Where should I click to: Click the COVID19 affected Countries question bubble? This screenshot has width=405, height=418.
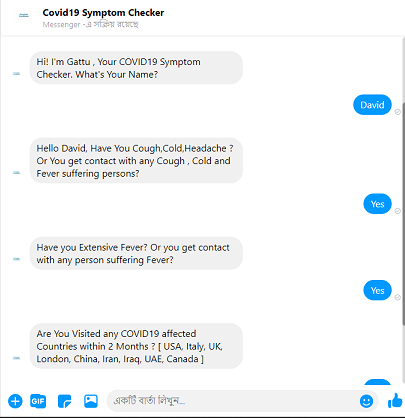(x=136, y=346)
